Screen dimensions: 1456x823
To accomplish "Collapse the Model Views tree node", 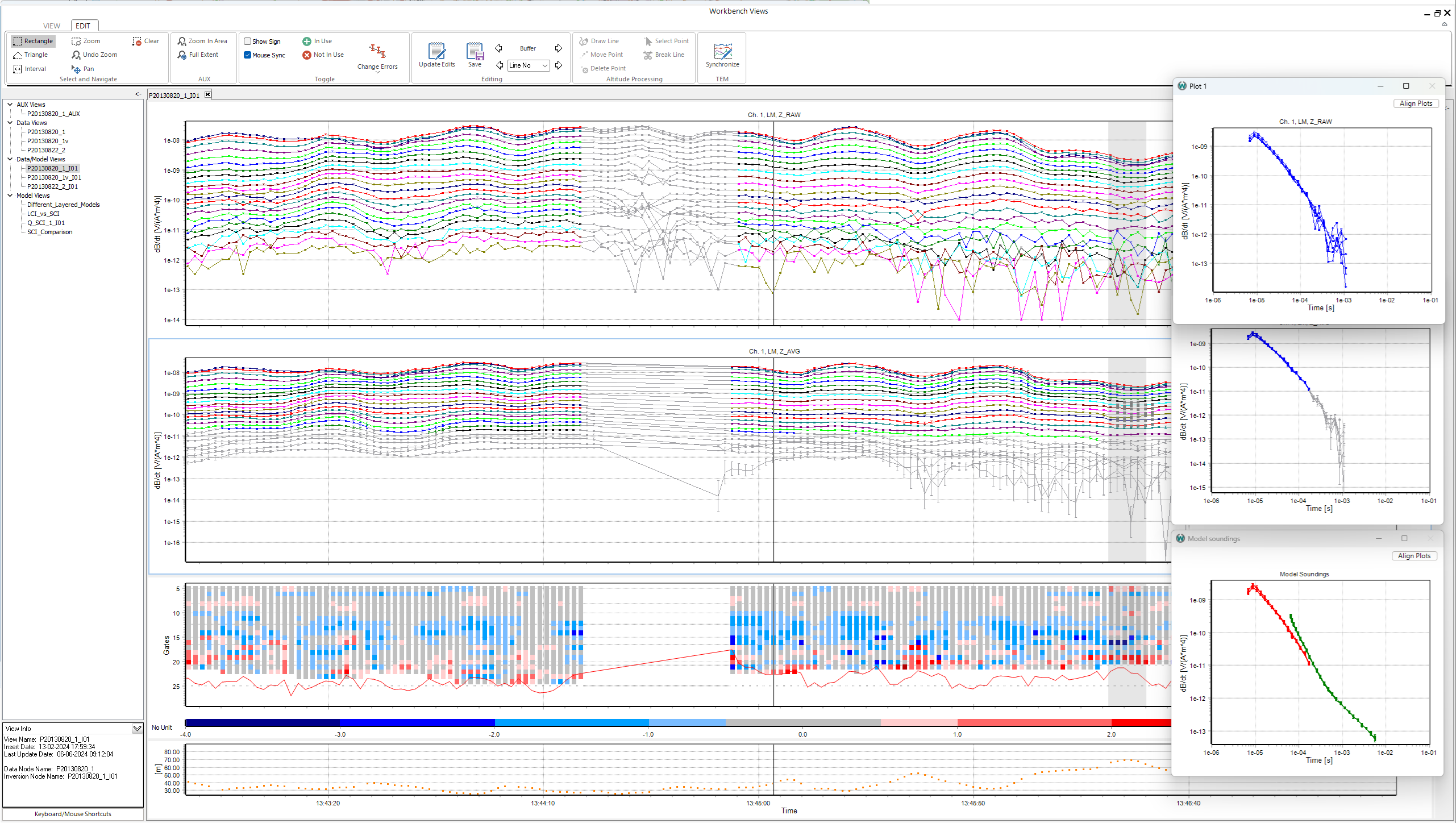I will pyautogui.click(x=10, y=196).
